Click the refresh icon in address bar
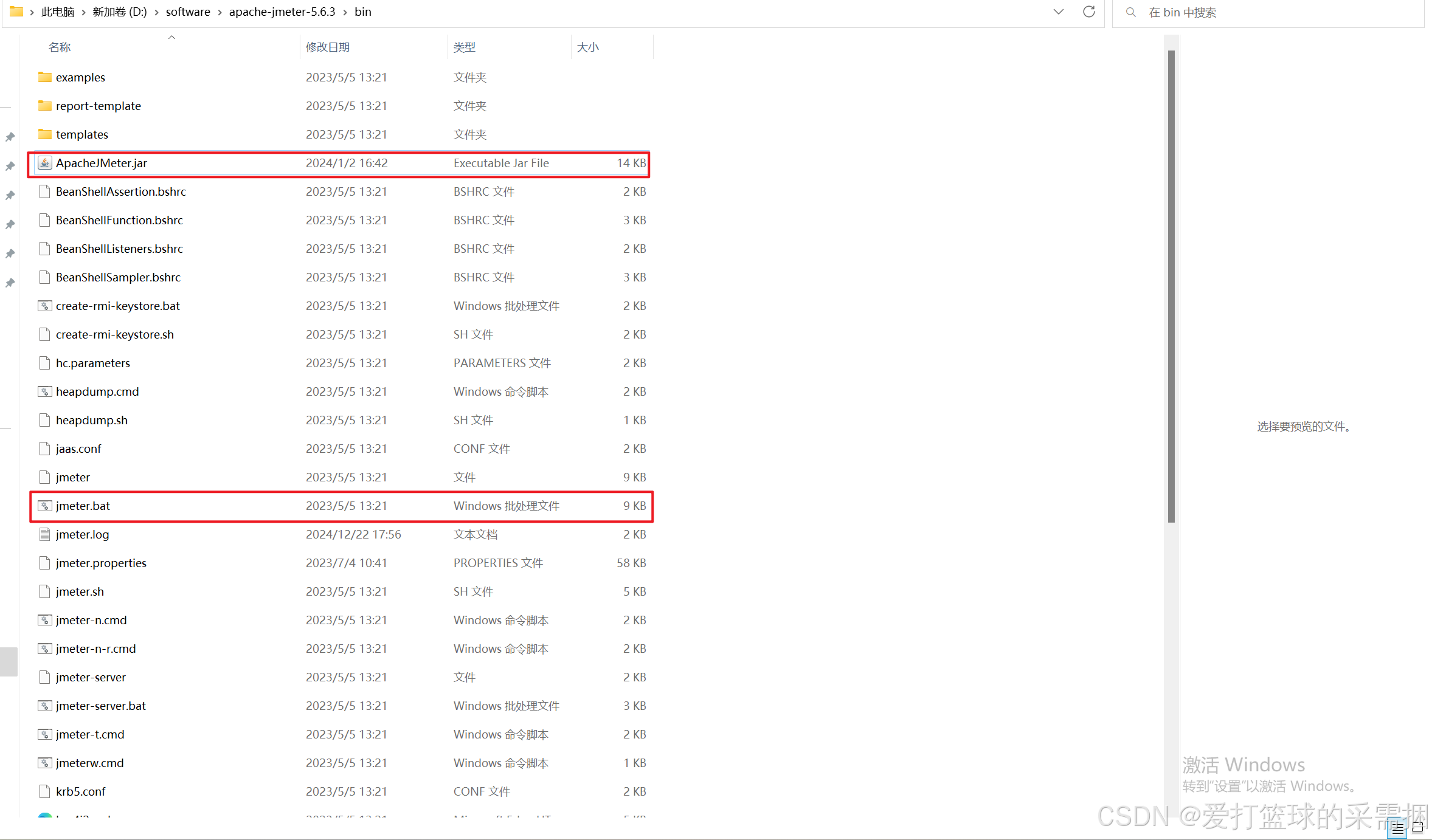Image resolution: width=1432 pixels, height=840 pixels. point(1088,12)
